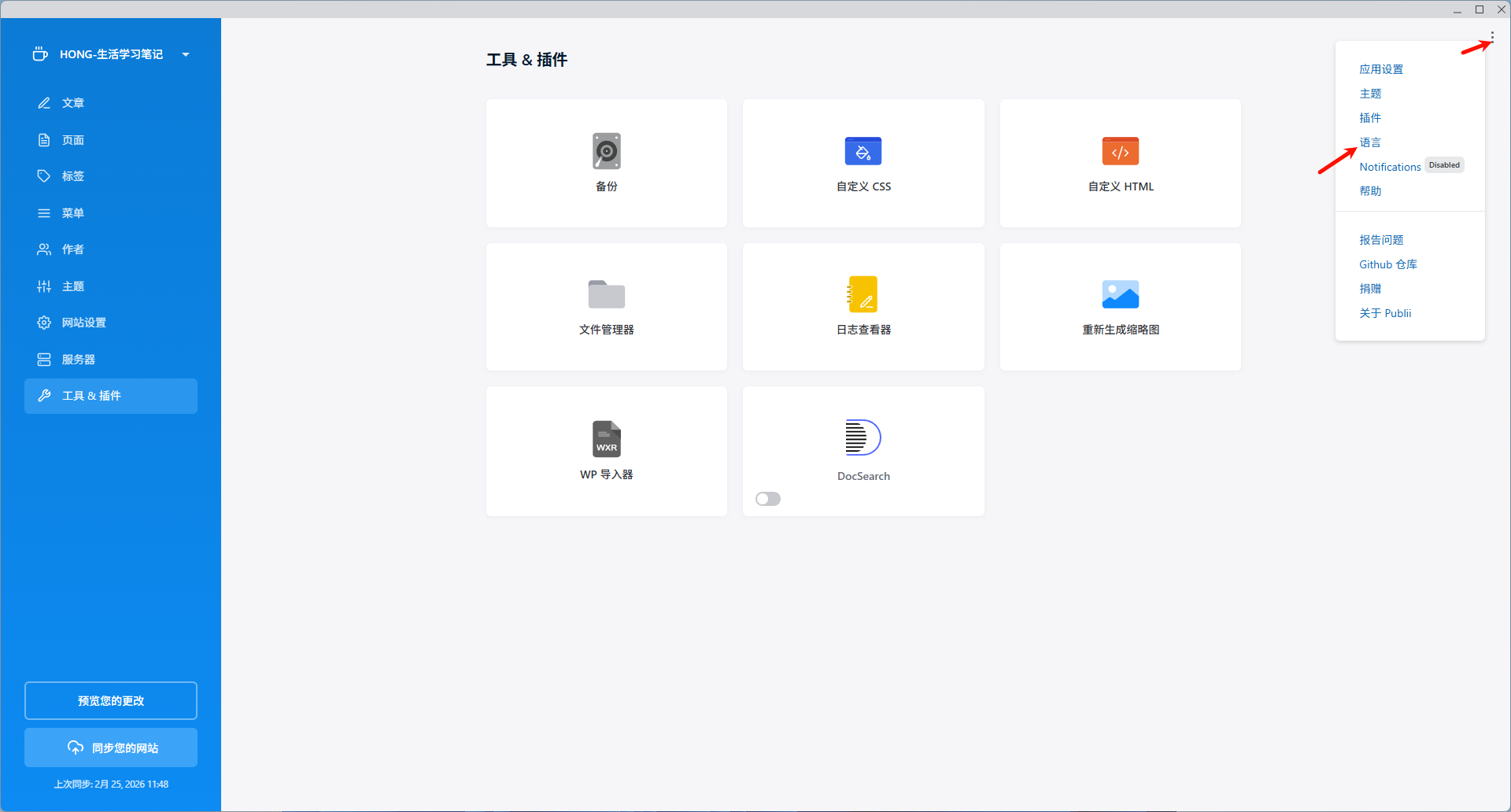
Task: Open 文章 (Posts) in the sidebar
Action: [x=73, y=103]
